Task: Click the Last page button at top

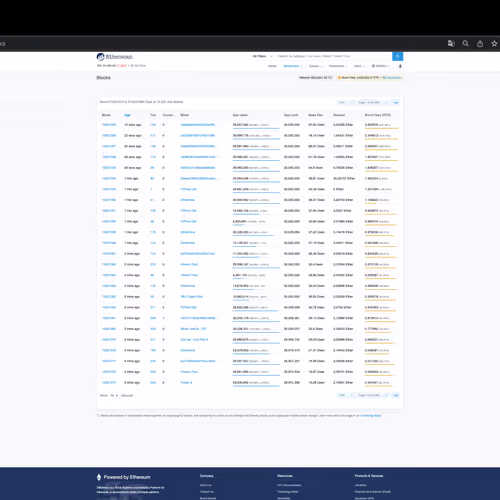Action: pyautogui.click(x=396, y=102)
